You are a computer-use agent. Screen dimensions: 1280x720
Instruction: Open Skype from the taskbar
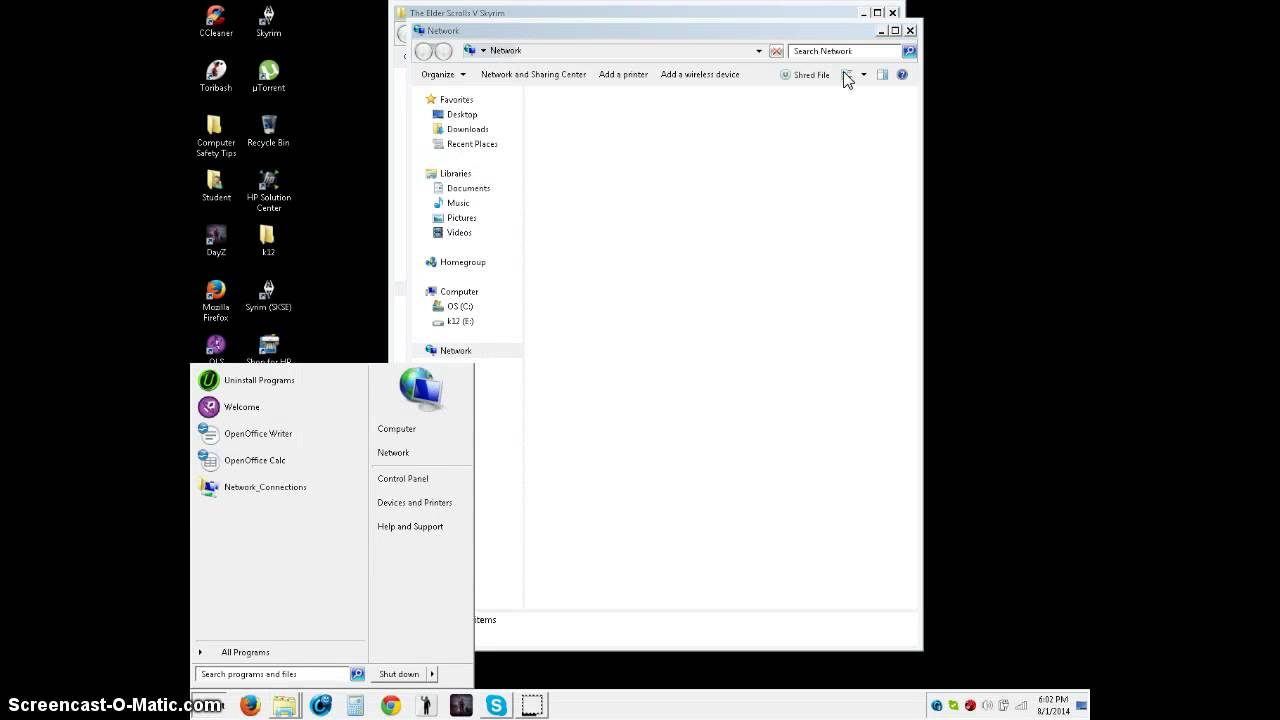pos(496,706)
